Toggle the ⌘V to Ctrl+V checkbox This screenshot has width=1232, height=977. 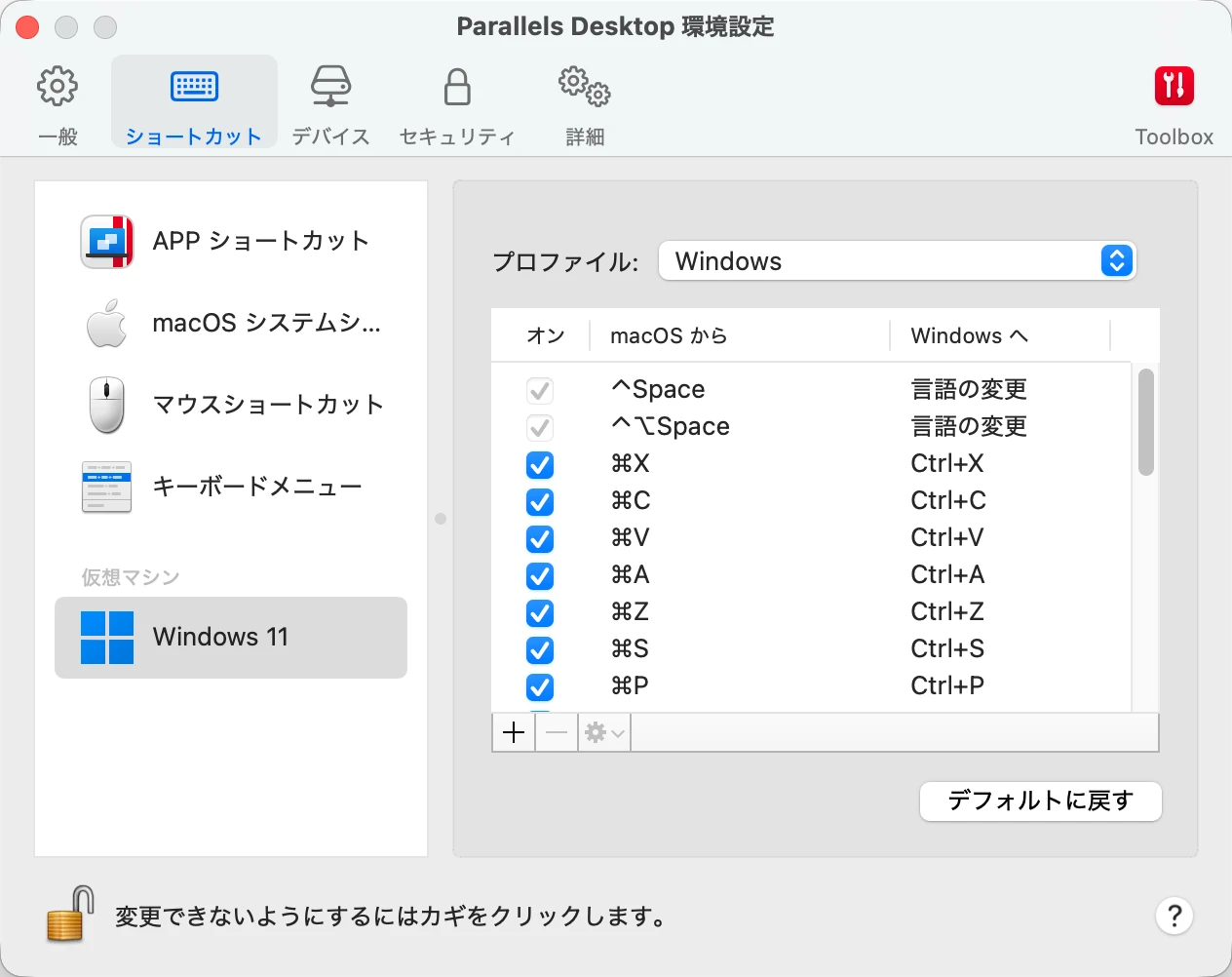point(540,539)
